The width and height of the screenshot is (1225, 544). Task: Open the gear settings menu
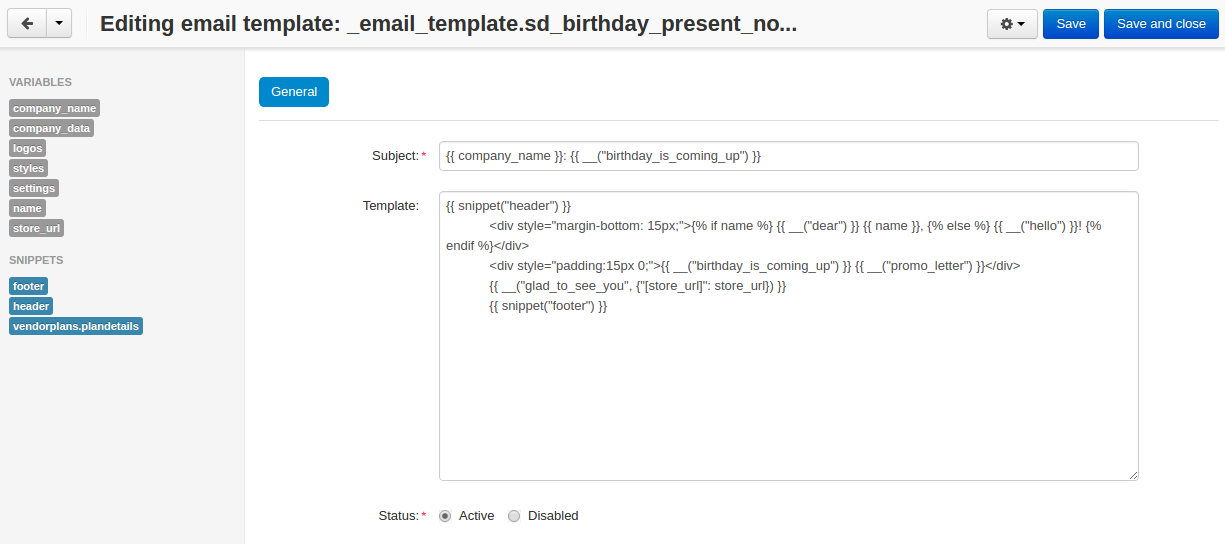tap(1012, 24)
